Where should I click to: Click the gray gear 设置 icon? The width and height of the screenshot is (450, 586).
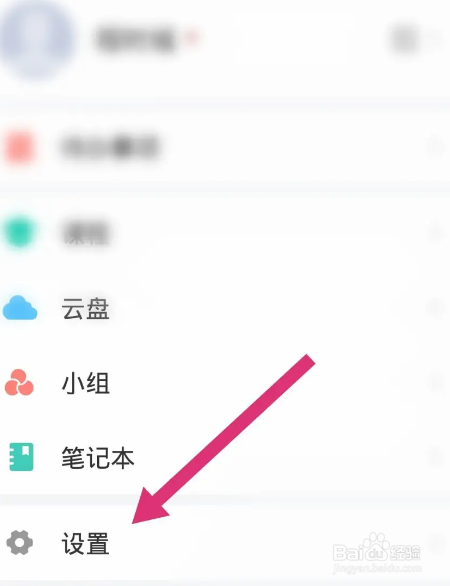coord(19,542)
